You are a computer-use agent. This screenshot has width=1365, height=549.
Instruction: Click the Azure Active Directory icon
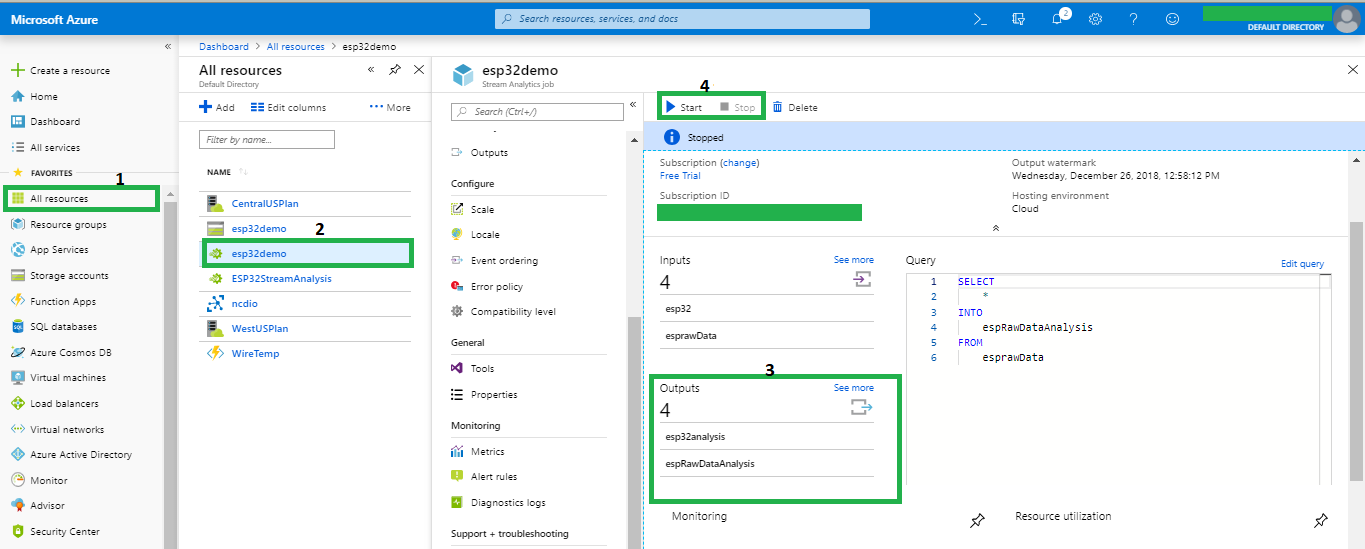click(x=17, y=455)
